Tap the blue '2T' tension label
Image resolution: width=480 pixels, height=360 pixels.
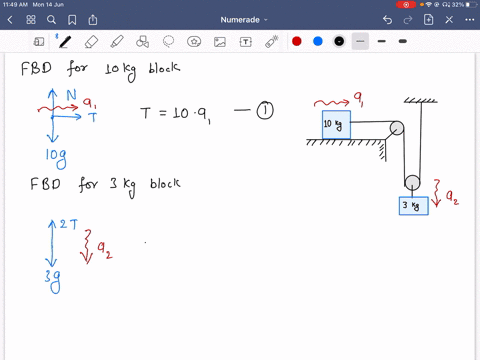click(x=69, y=224)
